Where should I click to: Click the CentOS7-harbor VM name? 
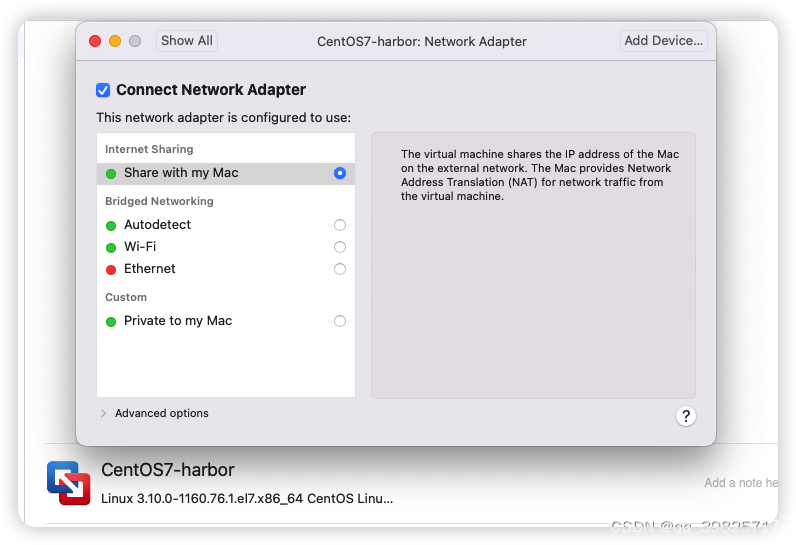(x=168, y=470)
